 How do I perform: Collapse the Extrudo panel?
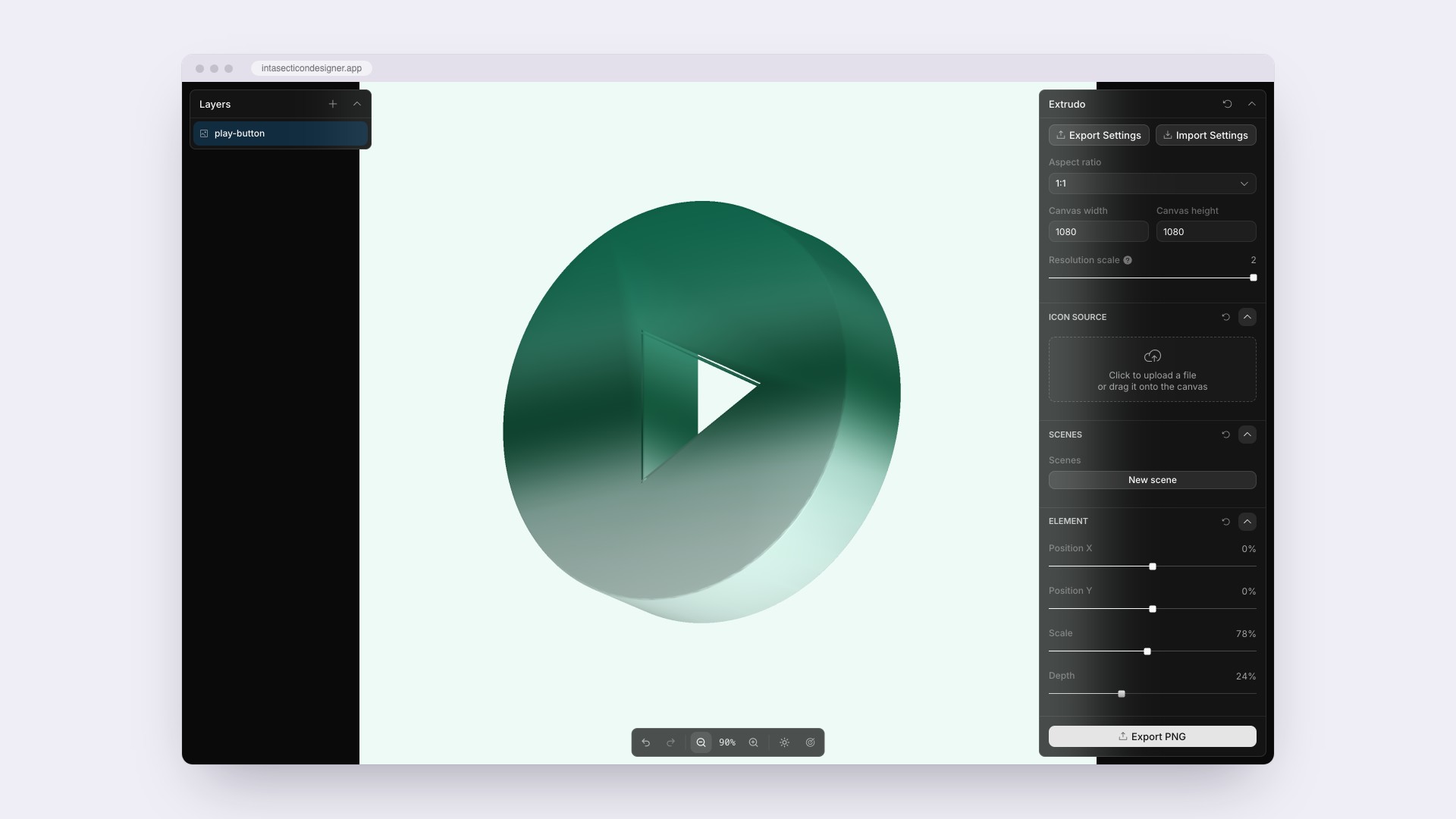click(x=1251, y=104)
